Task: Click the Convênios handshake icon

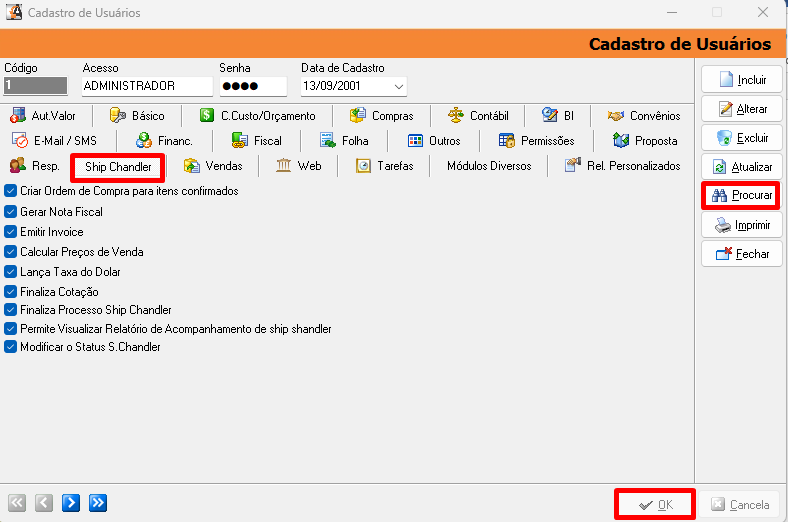Action: click(x=616, y=116)
